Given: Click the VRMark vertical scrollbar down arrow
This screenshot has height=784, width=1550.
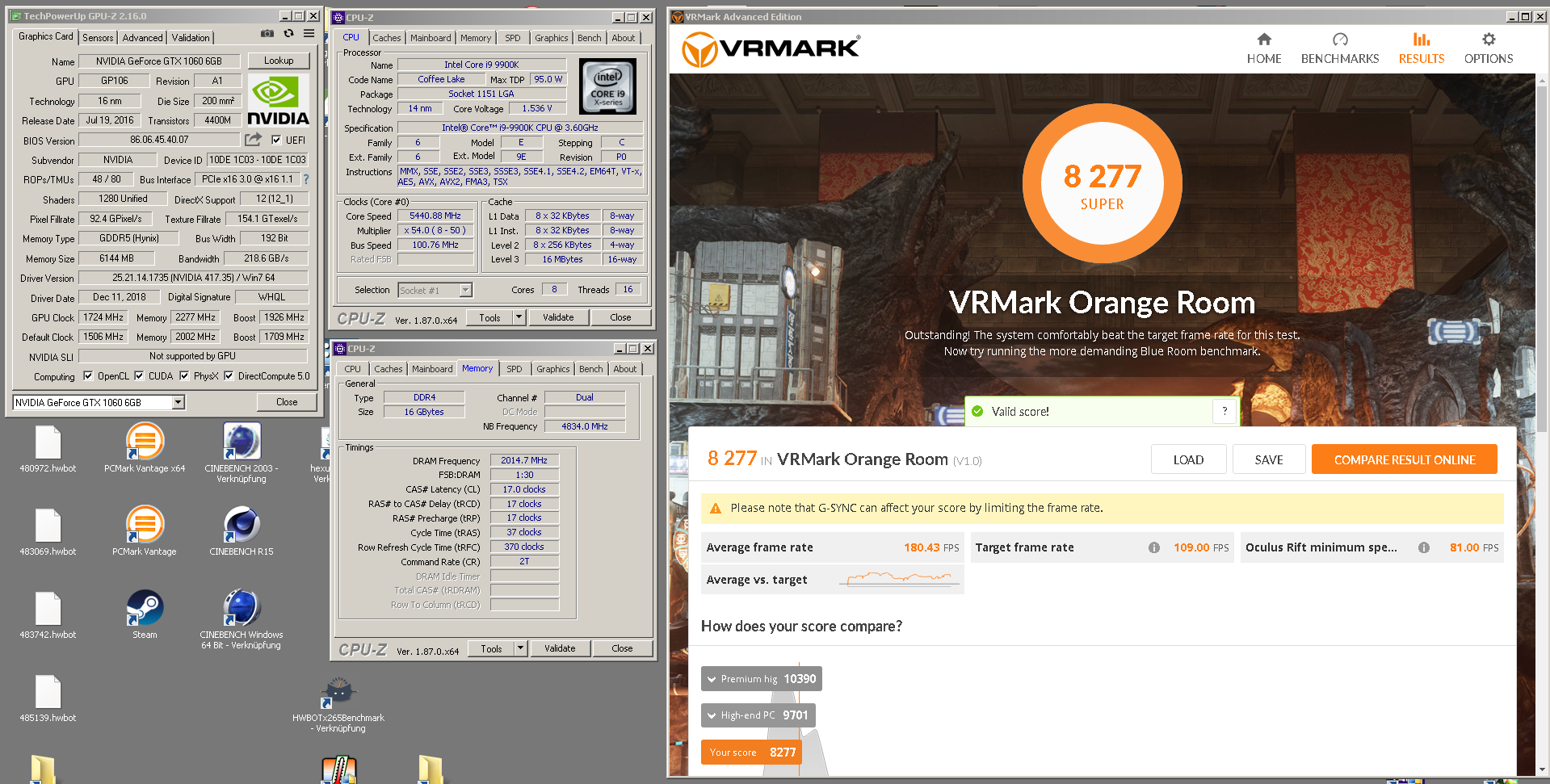Looking at the screenshot, I should pyautogui.click(x=1542, y=770).
